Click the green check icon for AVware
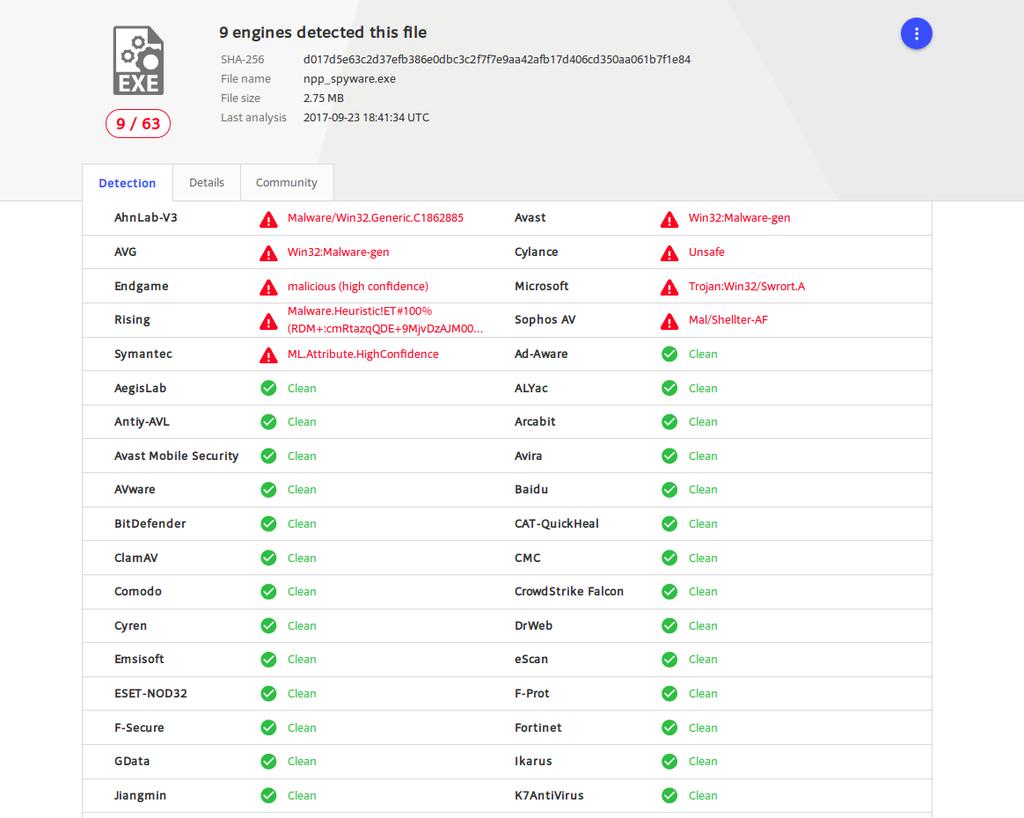The image size is (1024, 818). (268, 490)
